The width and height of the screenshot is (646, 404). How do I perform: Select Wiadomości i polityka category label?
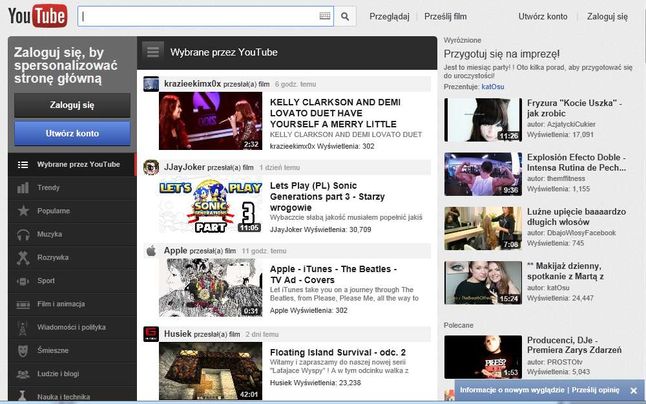click(71, 327)
